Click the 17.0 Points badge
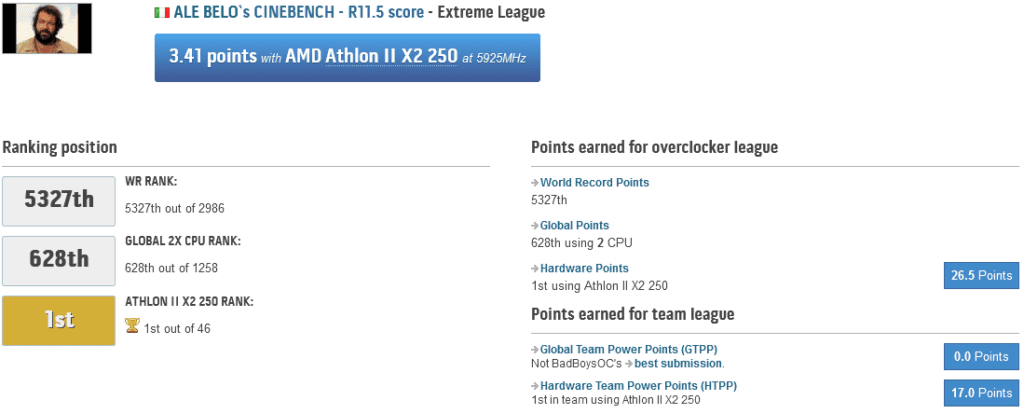The height and width of the screenshot is (414, 1024). coord(982,393)
